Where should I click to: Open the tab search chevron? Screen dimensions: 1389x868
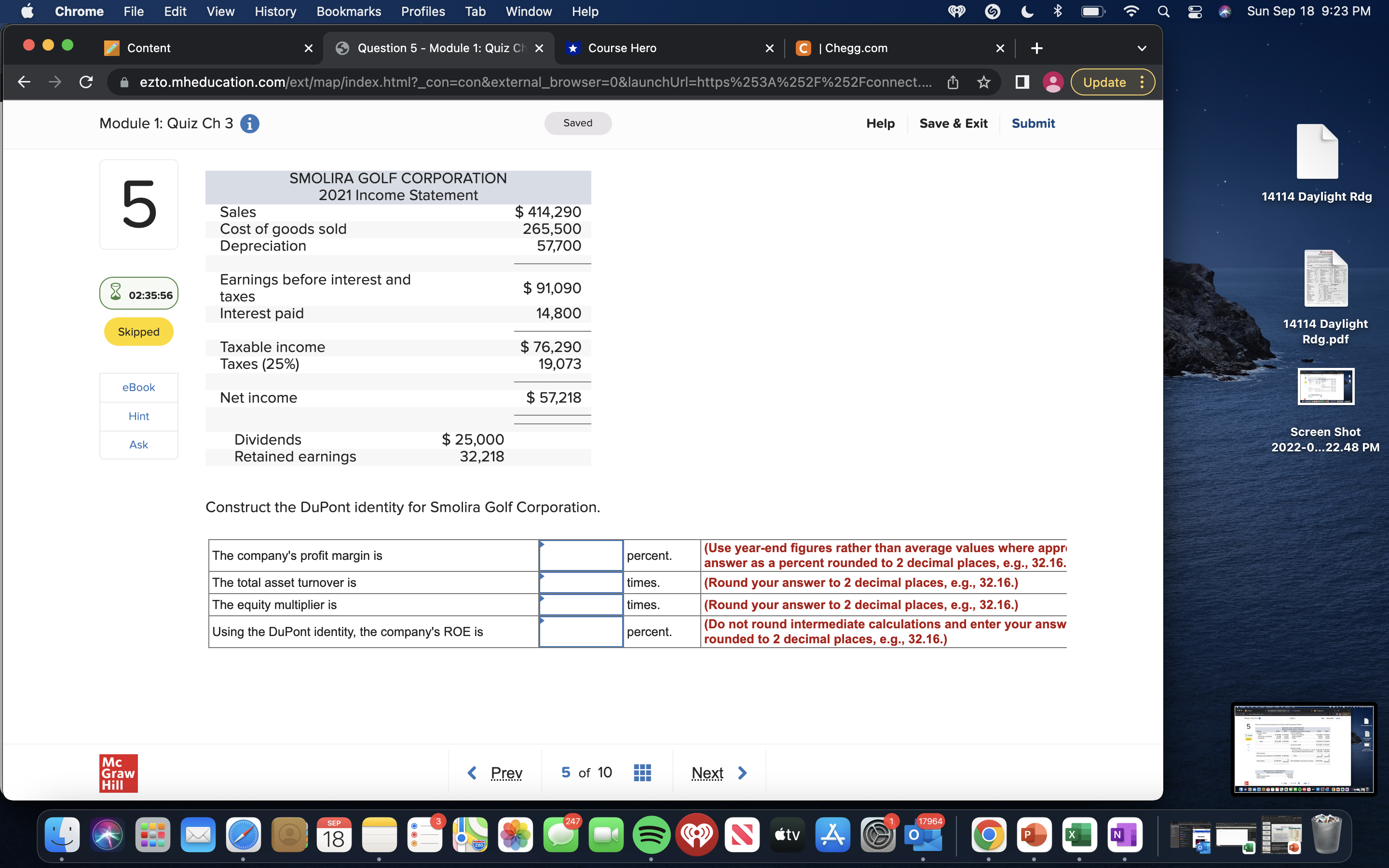1142,48
